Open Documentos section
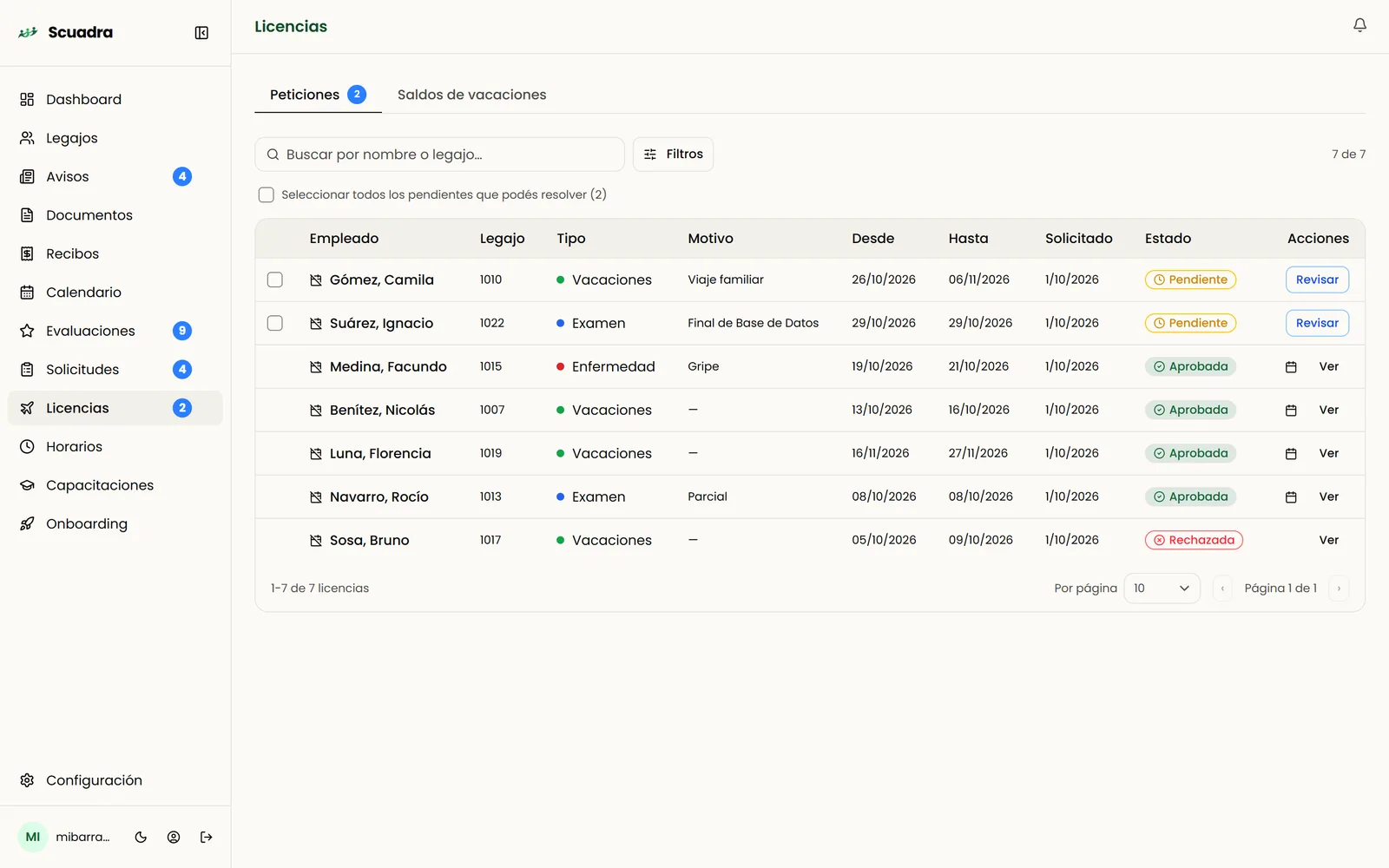This screenshot has width=1389, height=868. (115, 215)
